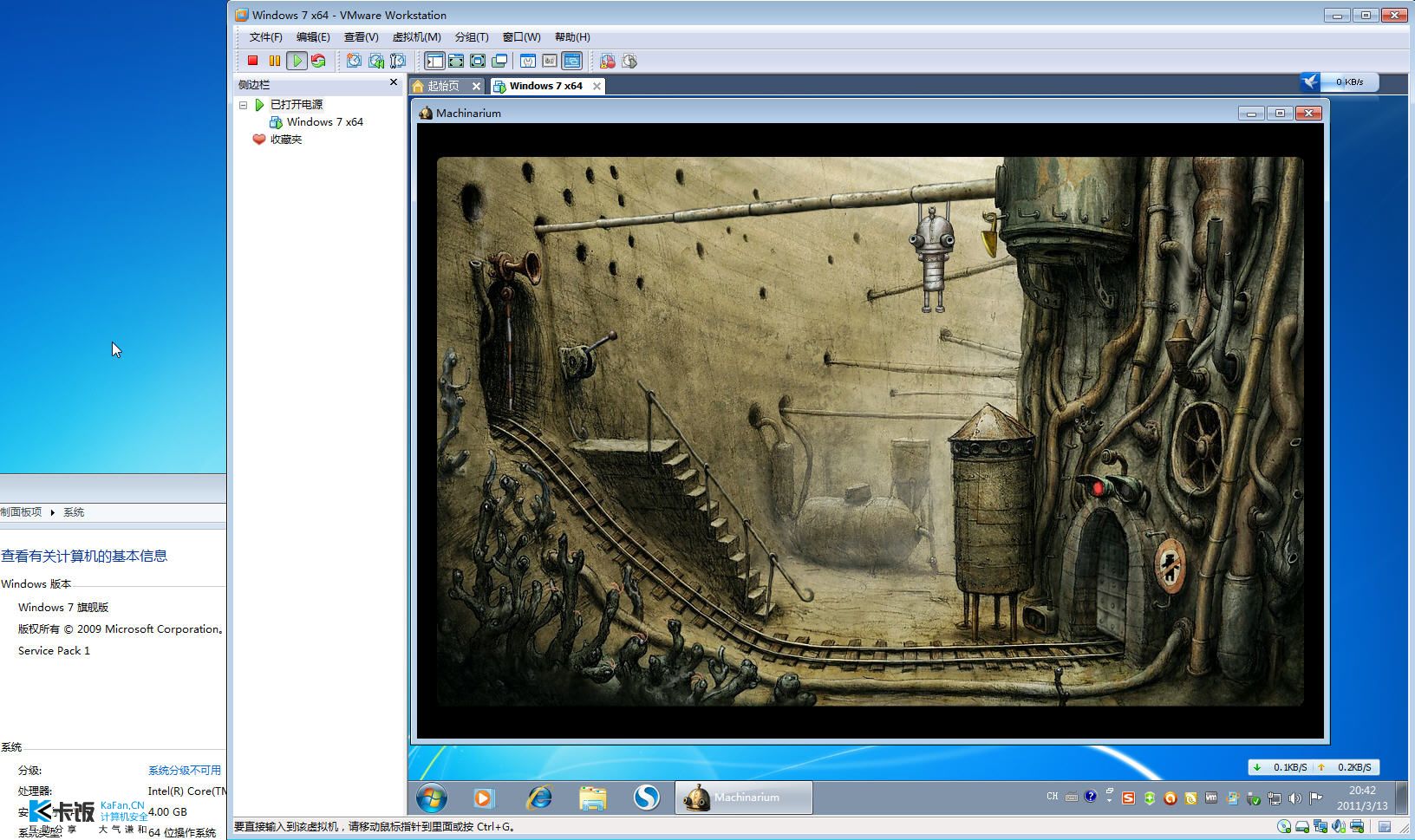Open the 窗口(W) menu
This screenshot has width=1415, height=840.
coord(521,37)
